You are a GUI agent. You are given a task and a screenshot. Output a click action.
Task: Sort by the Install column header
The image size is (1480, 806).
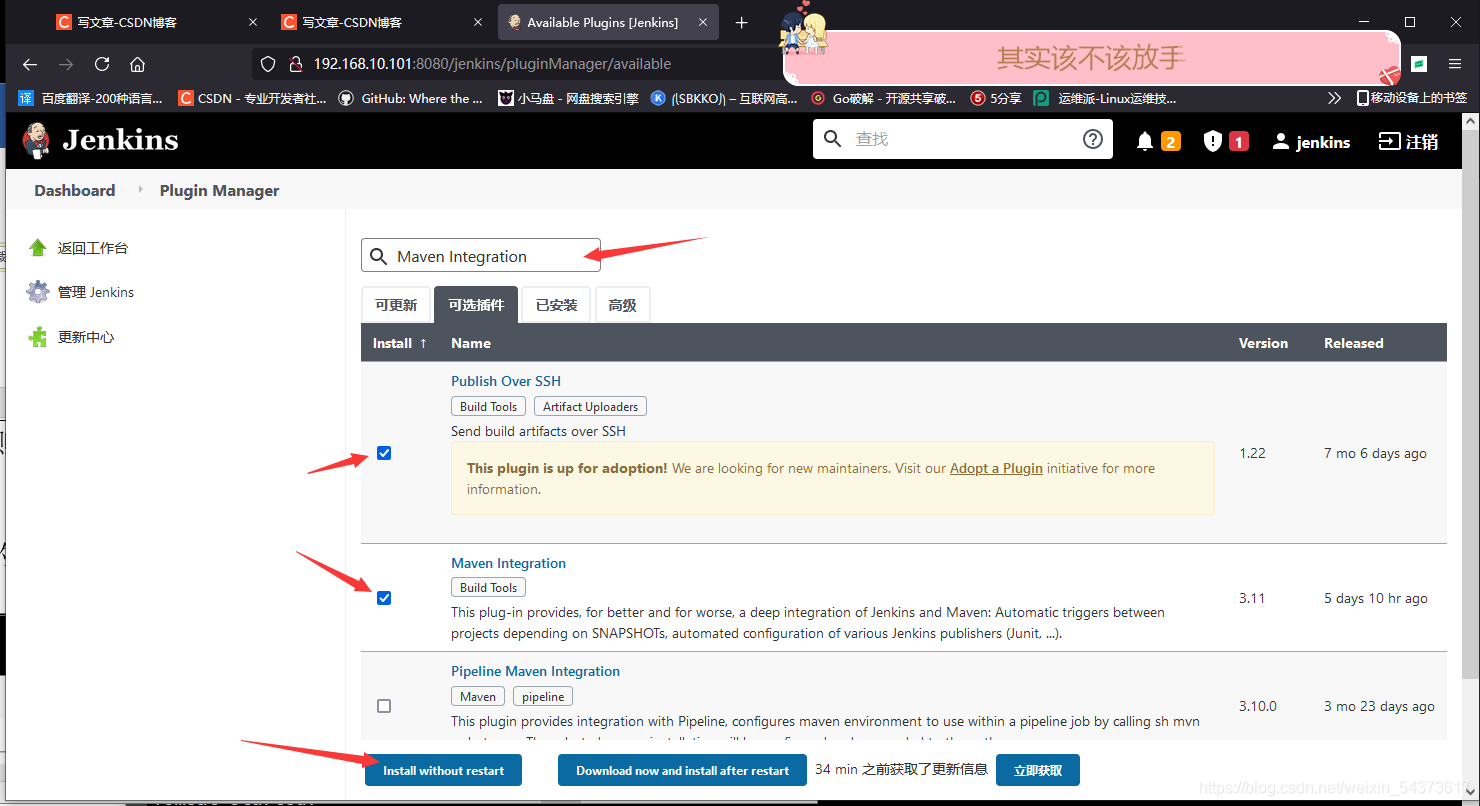click(x=400, y=343)
